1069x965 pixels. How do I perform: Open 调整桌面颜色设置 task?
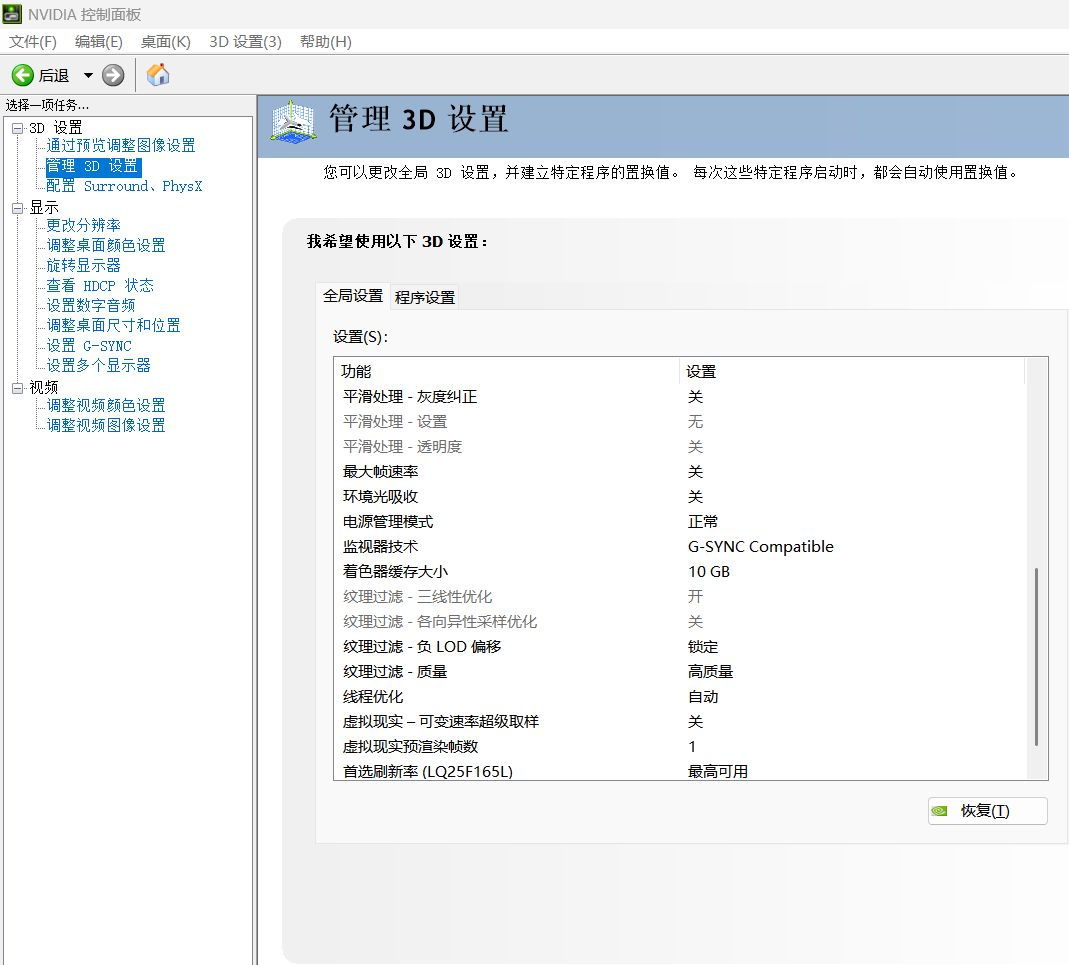tap(106, 246)
